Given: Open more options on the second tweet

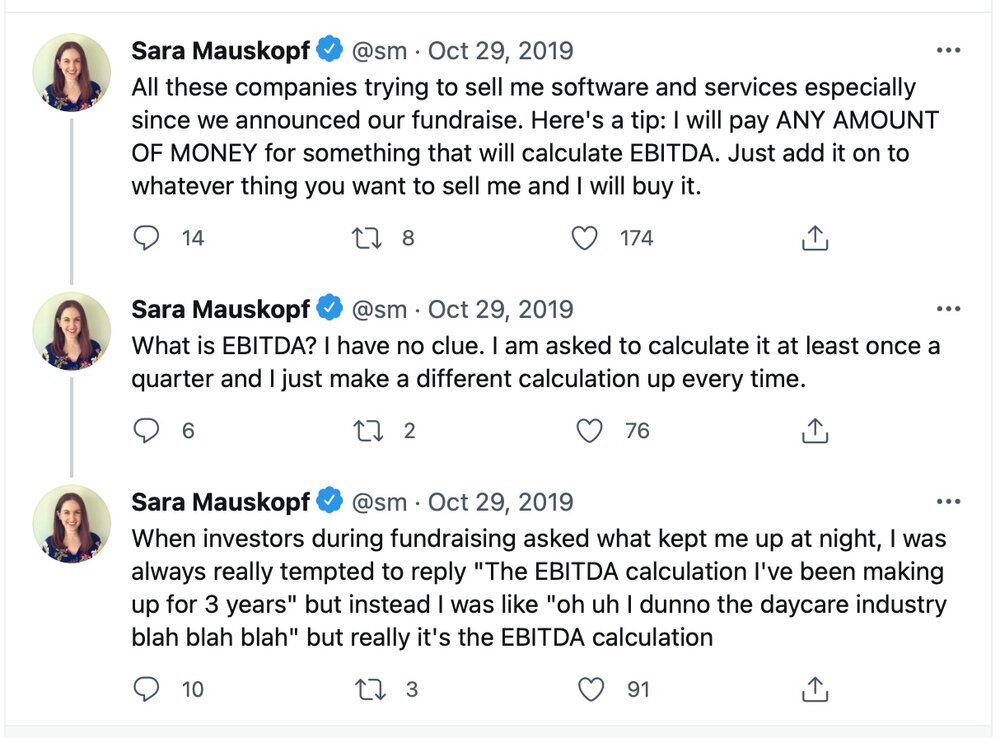Looking at the screenshot, I should [x=948, y=309].
